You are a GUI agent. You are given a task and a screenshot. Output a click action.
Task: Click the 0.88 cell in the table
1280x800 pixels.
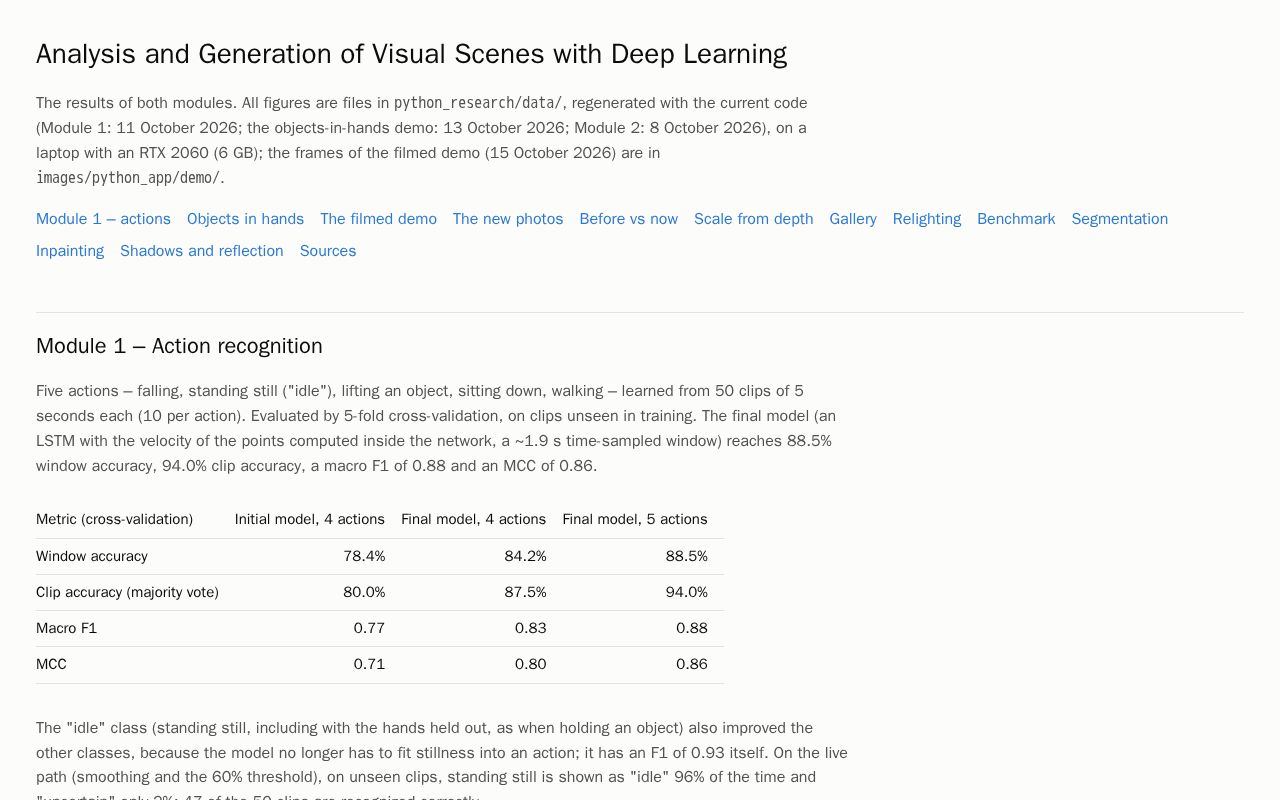pyautogui.click(x=692, y=628)
